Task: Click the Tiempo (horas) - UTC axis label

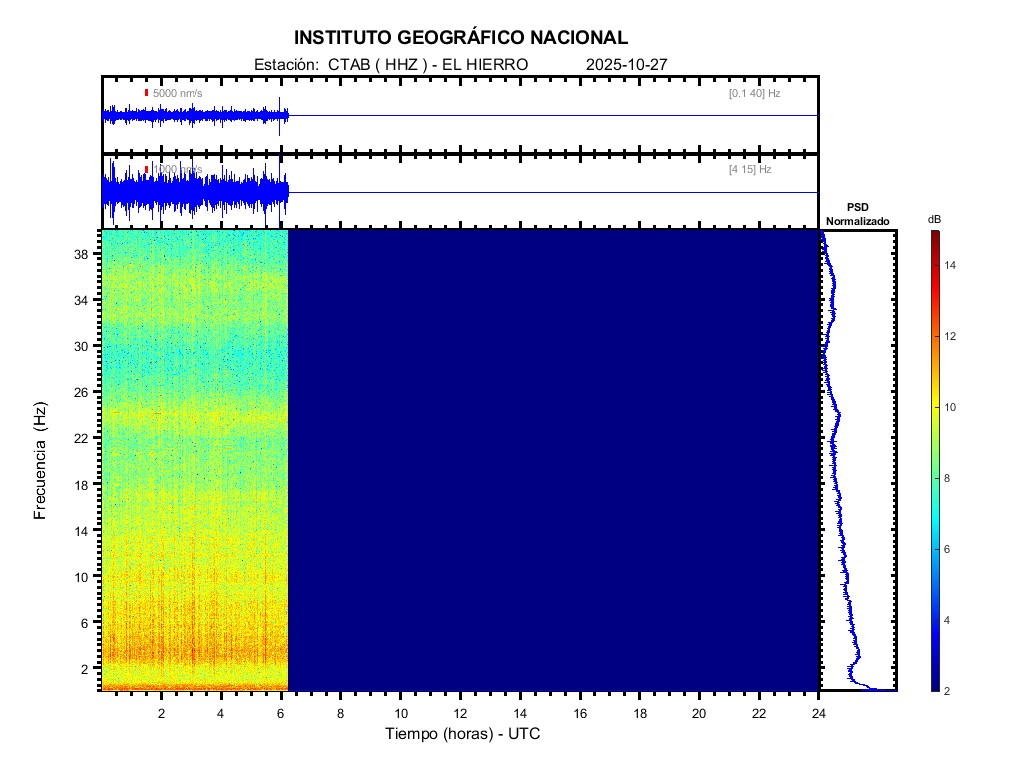Action: tap(463, 734)
